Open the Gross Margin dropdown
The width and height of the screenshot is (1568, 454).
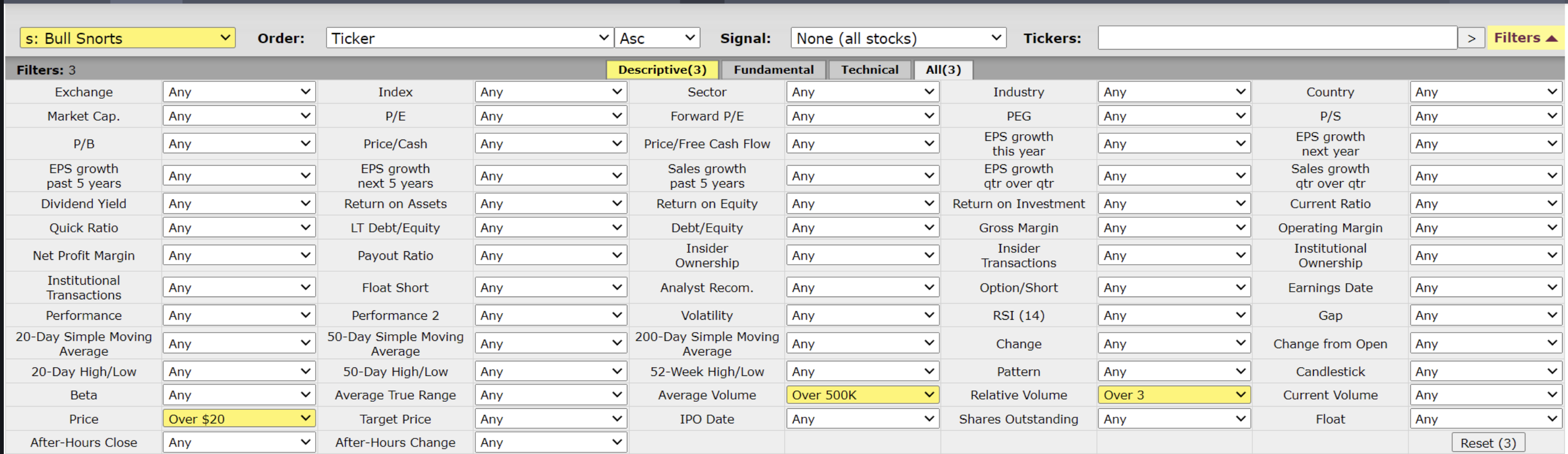[x=1174, y=228]
